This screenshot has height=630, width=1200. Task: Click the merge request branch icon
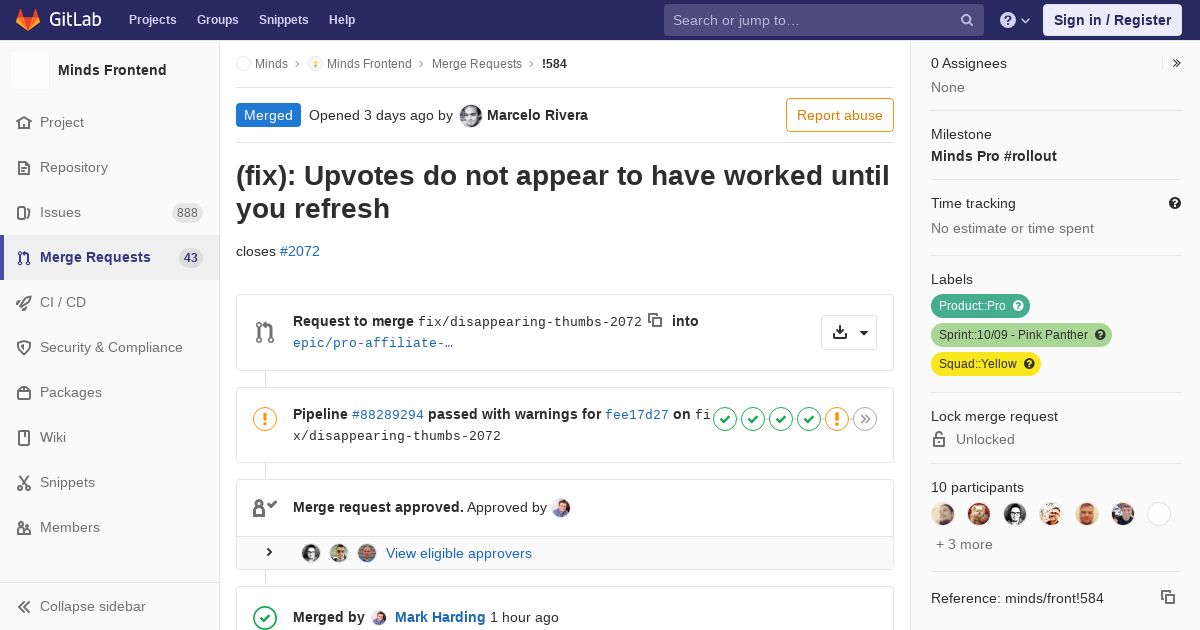(264, 333)
